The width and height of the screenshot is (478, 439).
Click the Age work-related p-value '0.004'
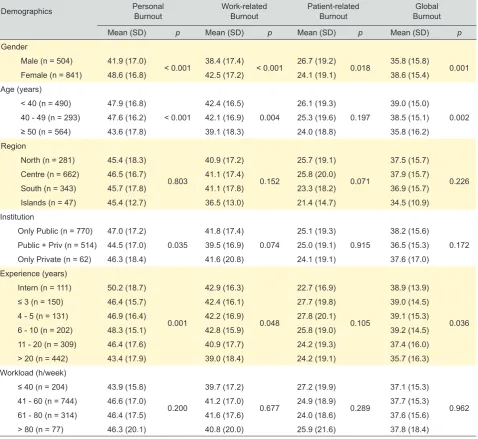click(x=269, y=118)
